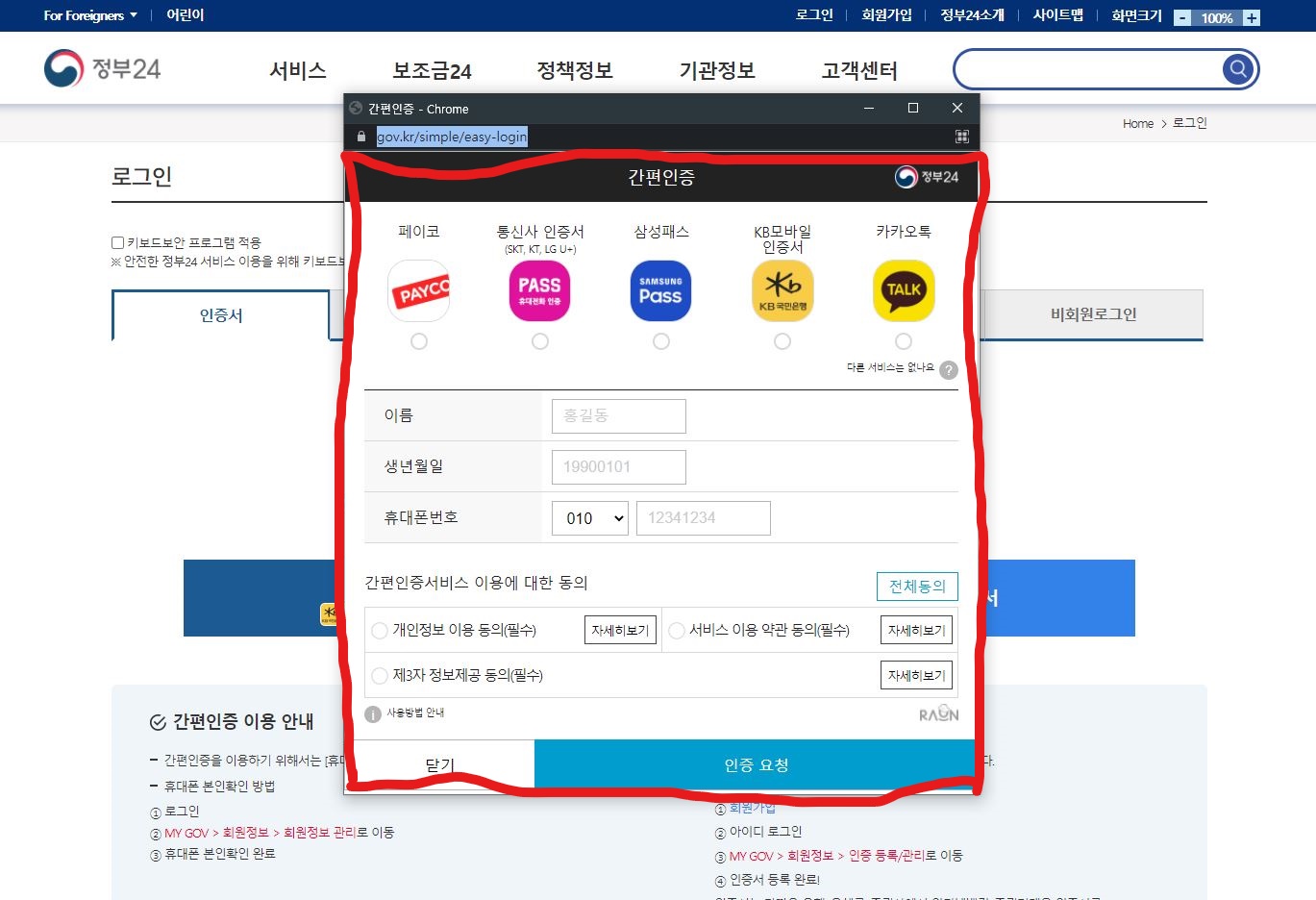Click the 닫기 button in popup
1316x900 pixels.
click(x=439, y=765)
